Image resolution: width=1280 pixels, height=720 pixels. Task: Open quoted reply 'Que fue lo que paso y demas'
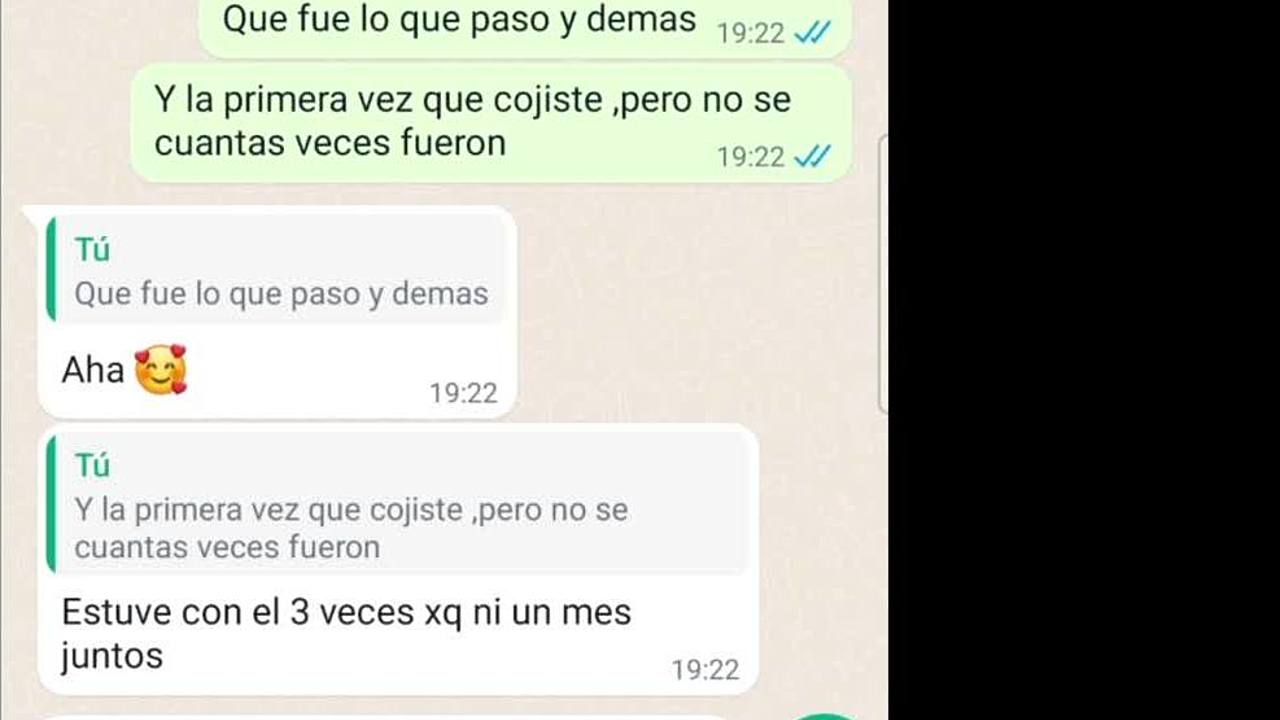(277, 270)
